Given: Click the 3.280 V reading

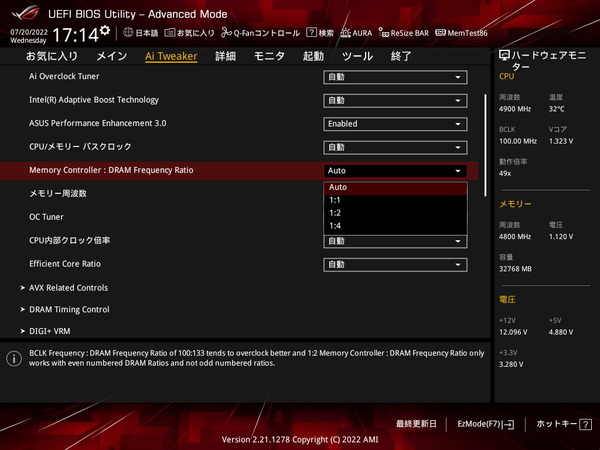Looking at the screenshot, I should click(511, 364).
